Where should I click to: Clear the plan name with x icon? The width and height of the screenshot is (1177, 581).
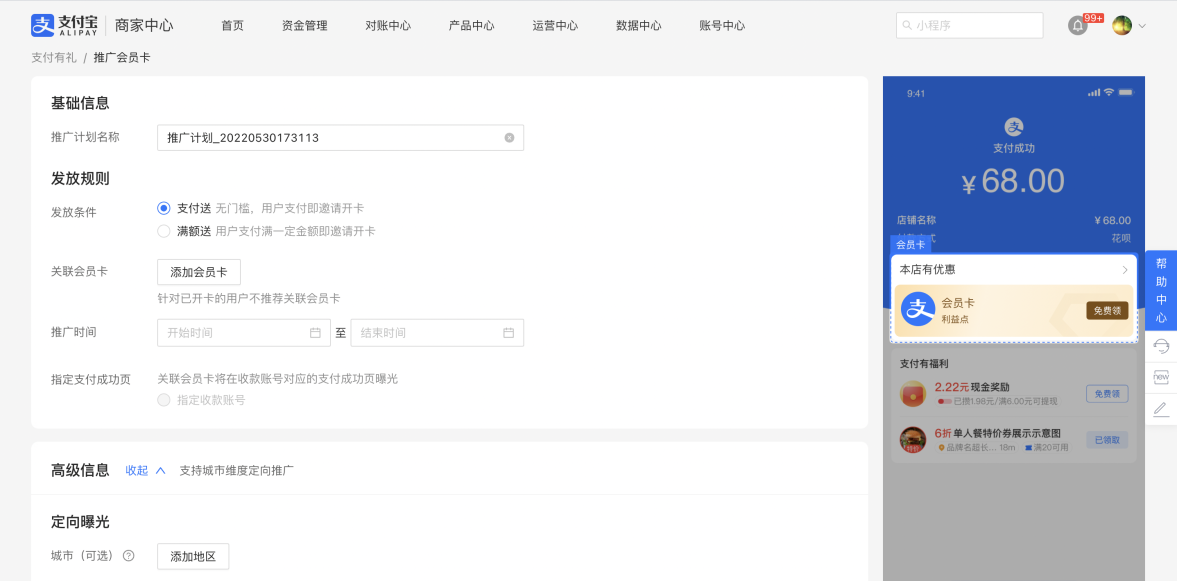click(x=509, y=137)
